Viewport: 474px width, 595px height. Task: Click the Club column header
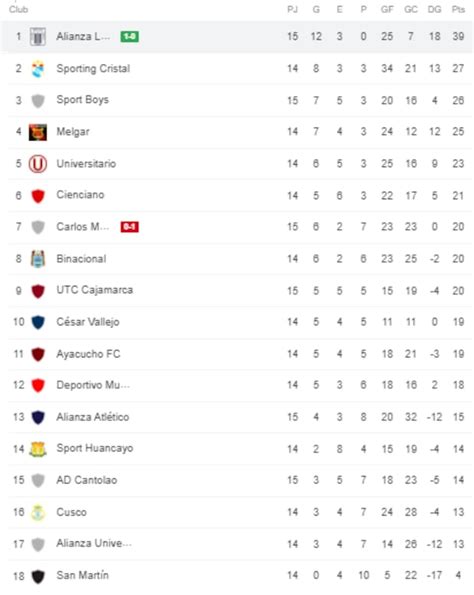(19, 9)
